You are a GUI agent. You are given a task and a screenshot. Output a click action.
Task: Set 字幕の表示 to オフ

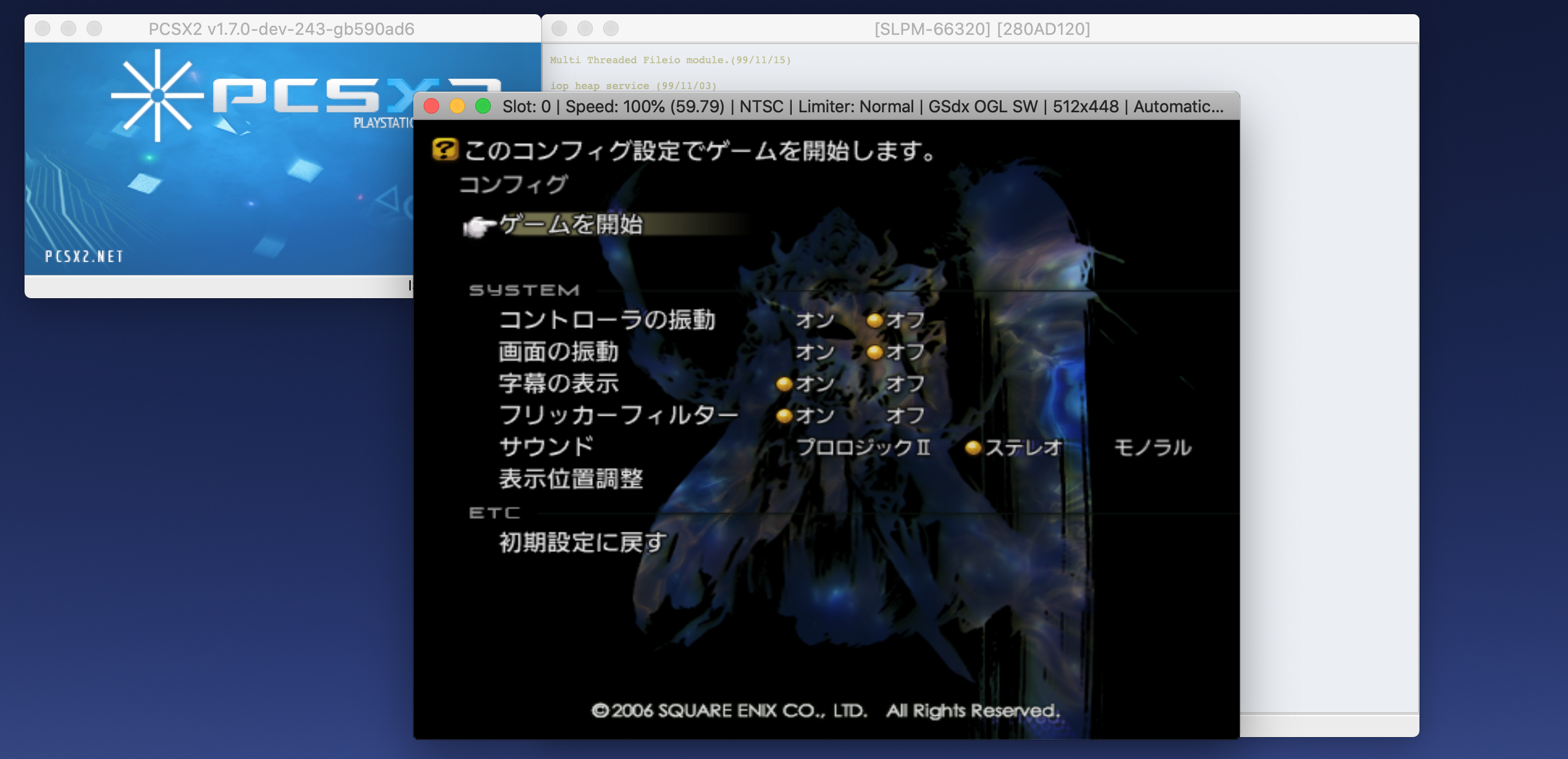coord(905,383)
